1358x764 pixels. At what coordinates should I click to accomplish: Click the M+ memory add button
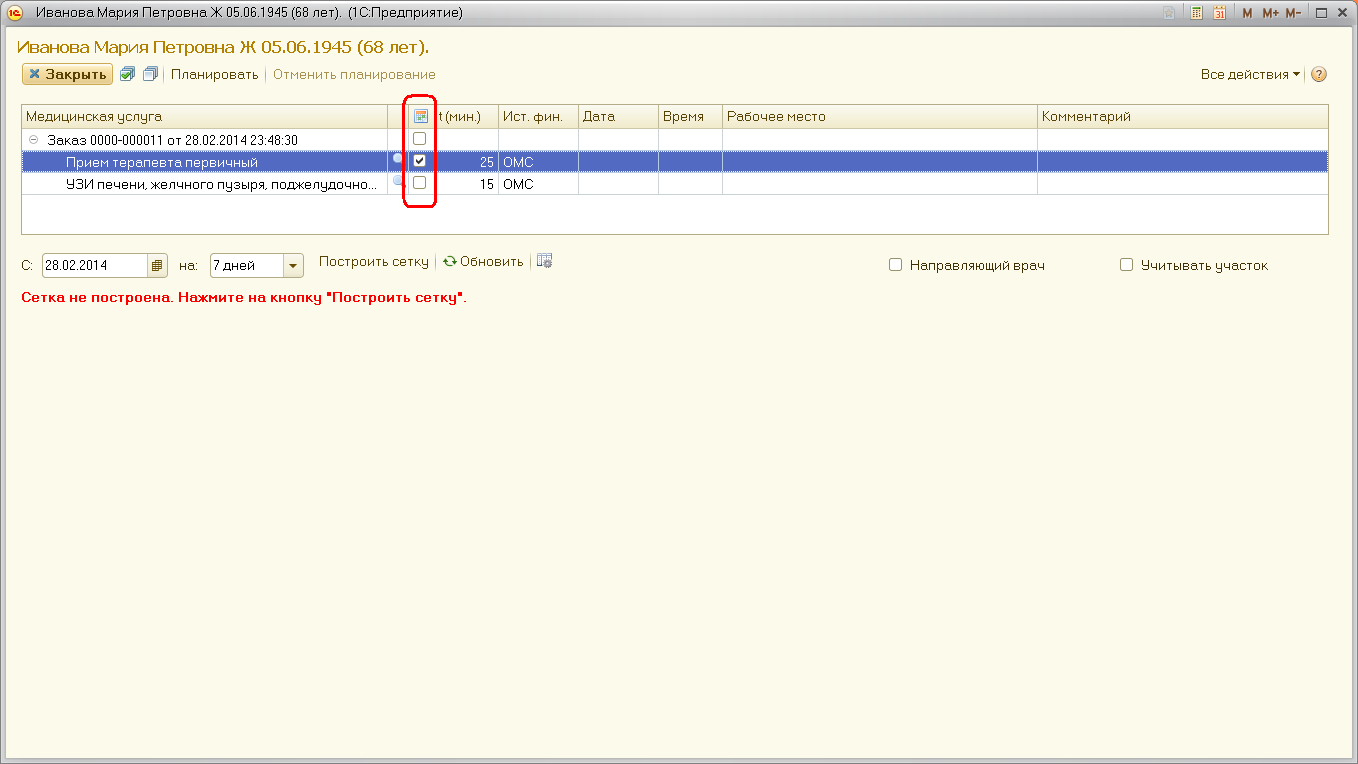1270,13
